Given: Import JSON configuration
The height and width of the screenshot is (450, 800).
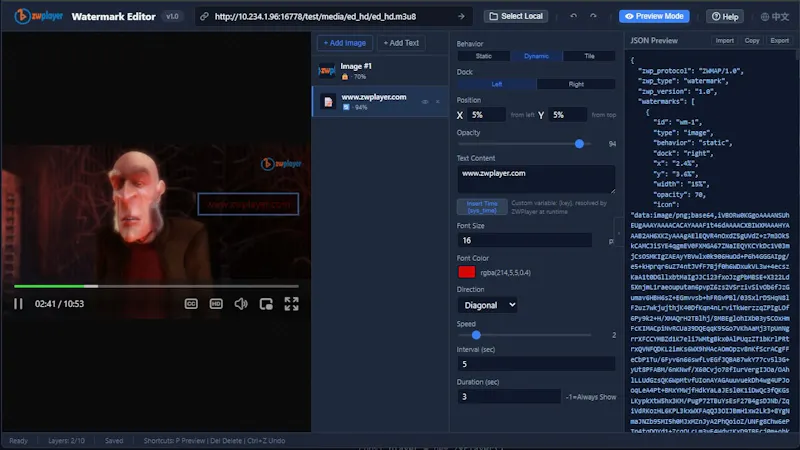Looking at the screenshot, I should pos(724,40).
